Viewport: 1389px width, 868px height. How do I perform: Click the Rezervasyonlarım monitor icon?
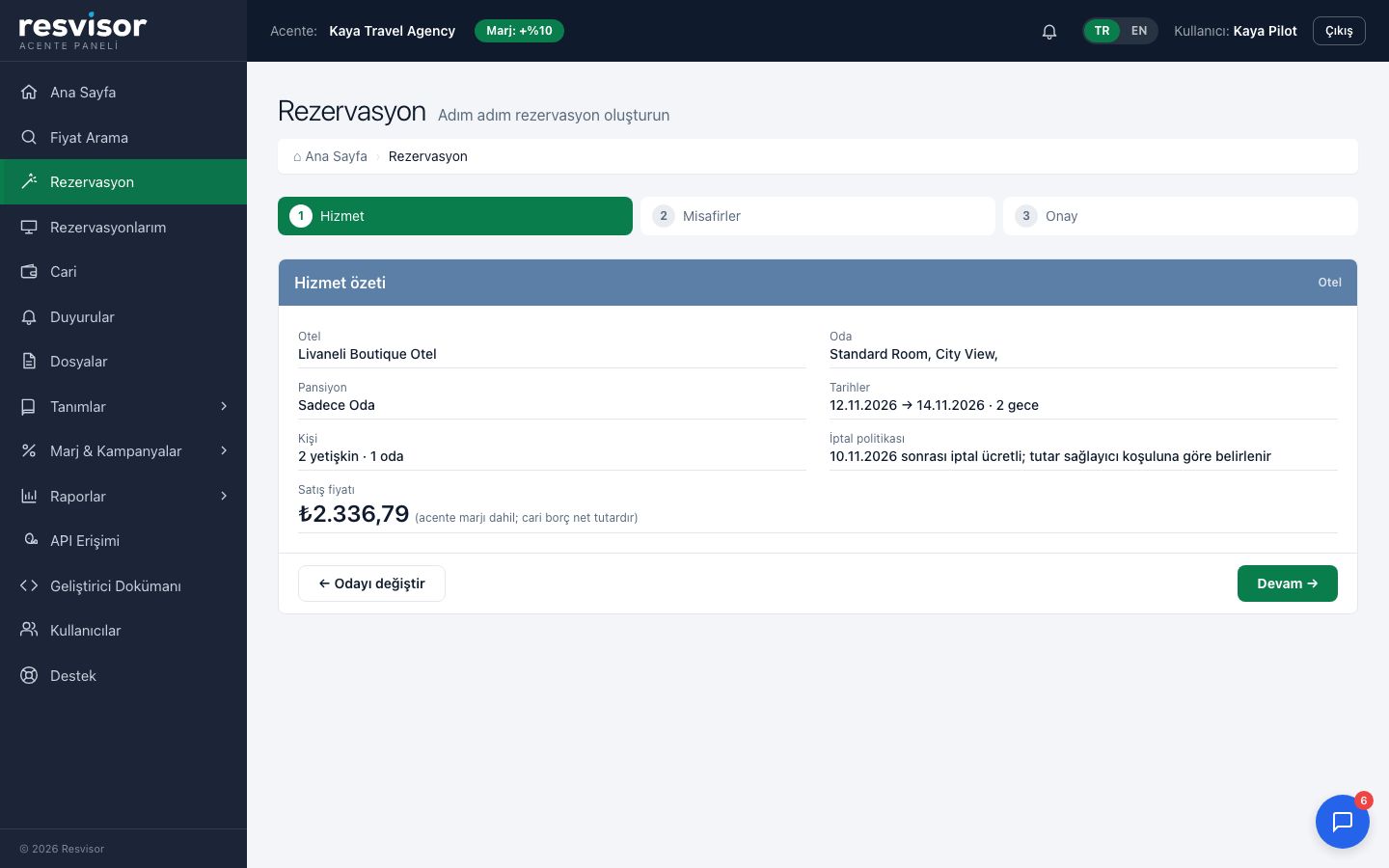[x=29, y=227]
